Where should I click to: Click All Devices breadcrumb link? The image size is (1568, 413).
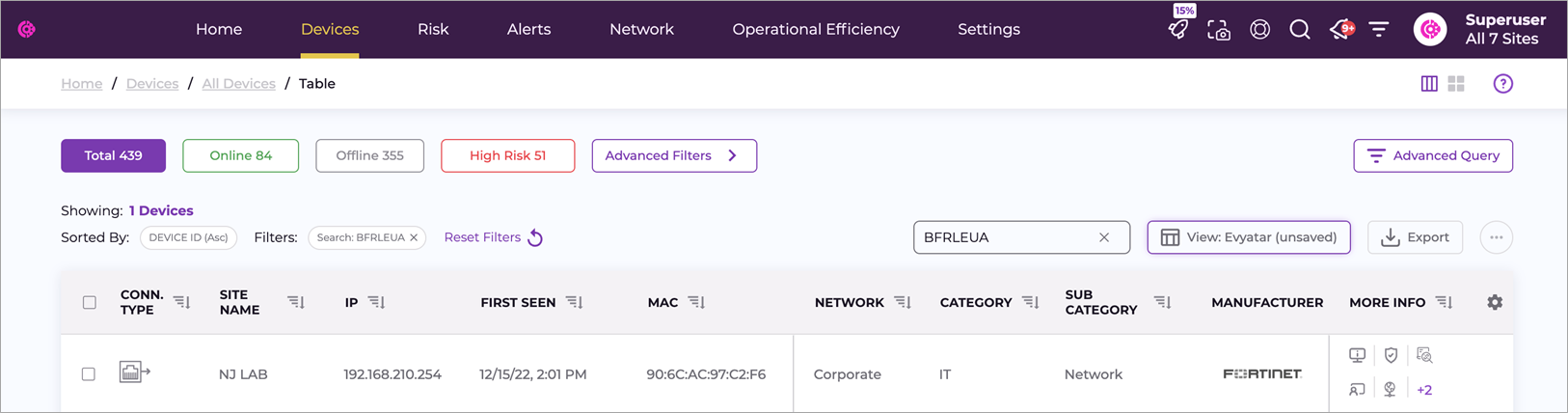coord(238,84)
